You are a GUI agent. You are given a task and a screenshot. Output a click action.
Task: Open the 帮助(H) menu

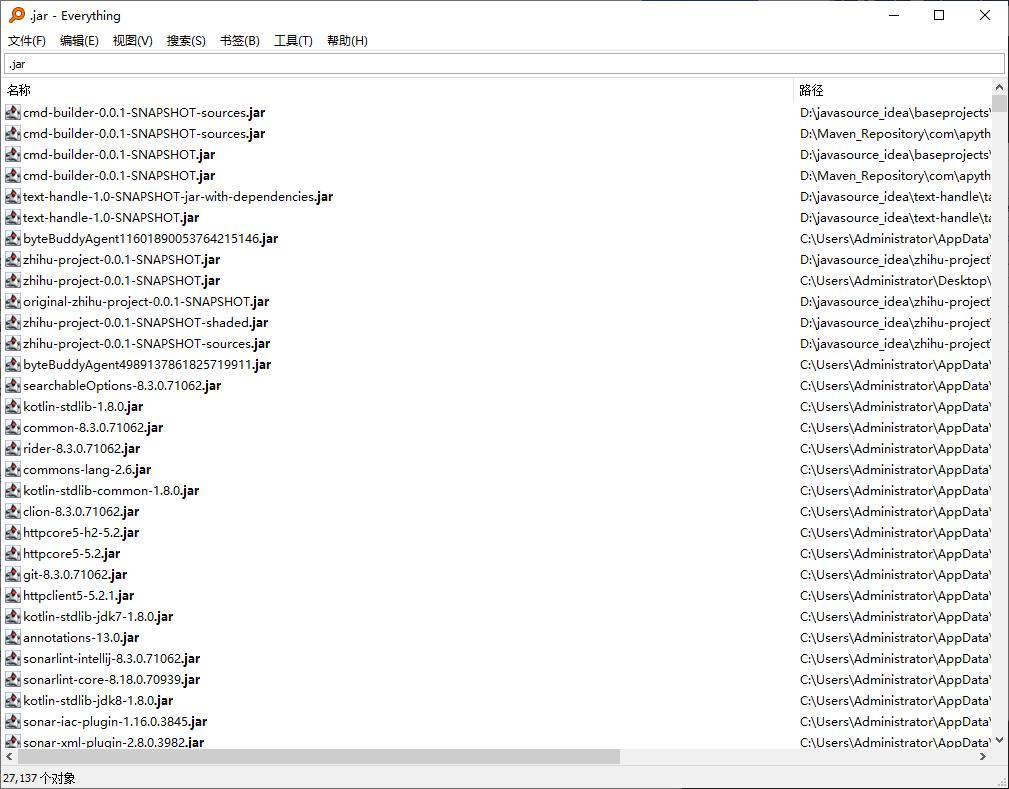tap(347, 41)
